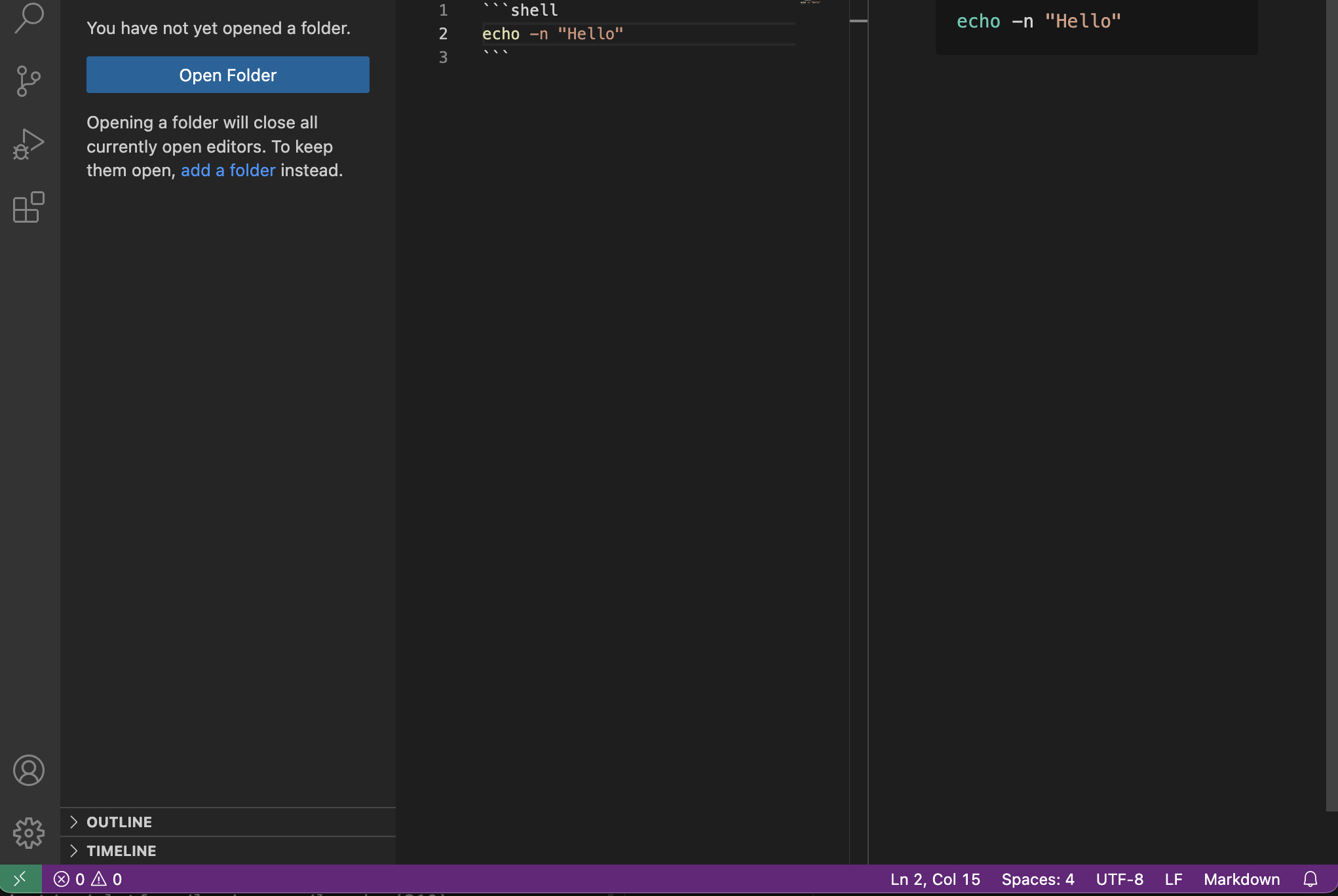Open the Source Control view
Image resolution: width=1338 pixels, height=896 pixels.
(29, 81)
